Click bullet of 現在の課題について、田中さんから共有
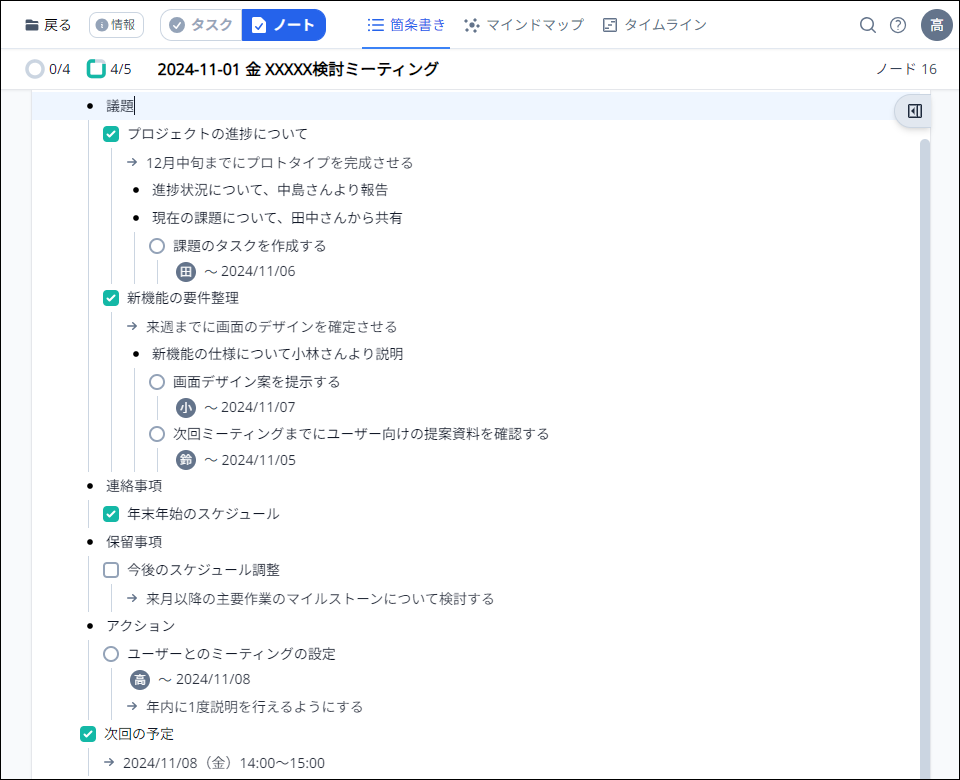The width and height of the screenshot is (960, 780). coord(136,219)
